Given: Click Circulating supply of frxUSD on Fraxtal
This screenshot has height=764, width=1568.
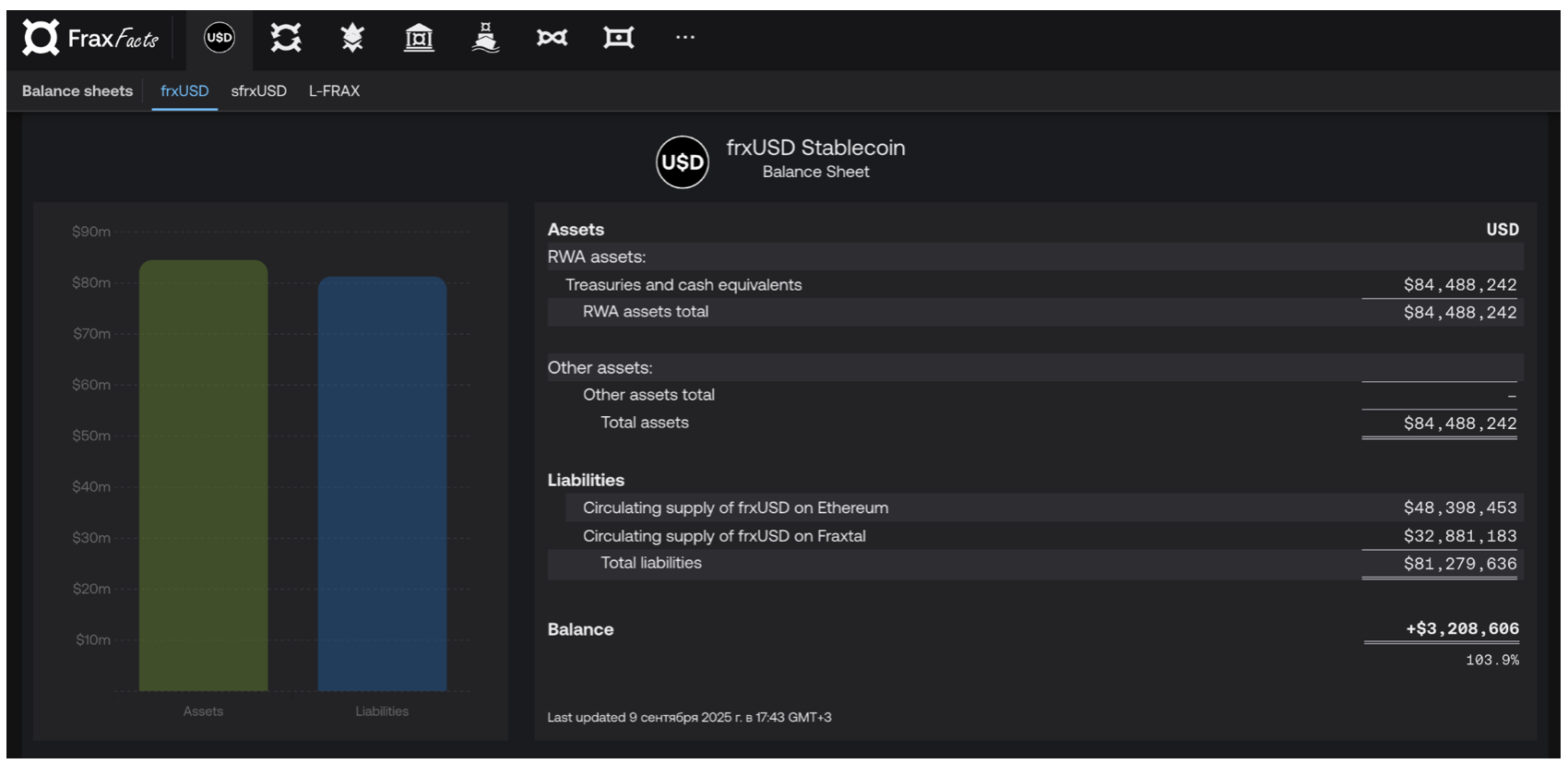Looking at the screenshot, I should tap(724, 536).
